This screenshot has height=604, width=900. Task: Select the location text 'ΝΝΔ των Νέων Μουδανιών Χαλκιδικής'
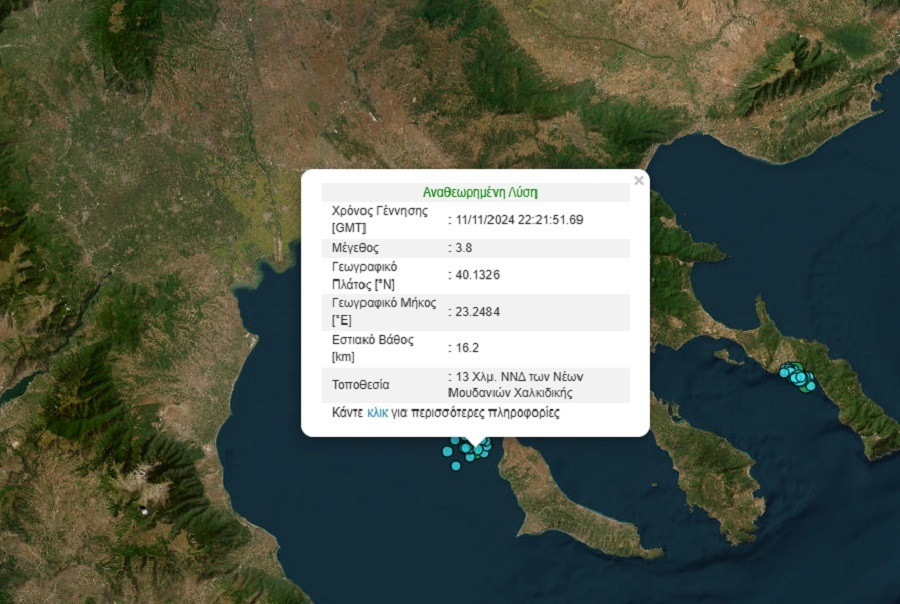515,385
